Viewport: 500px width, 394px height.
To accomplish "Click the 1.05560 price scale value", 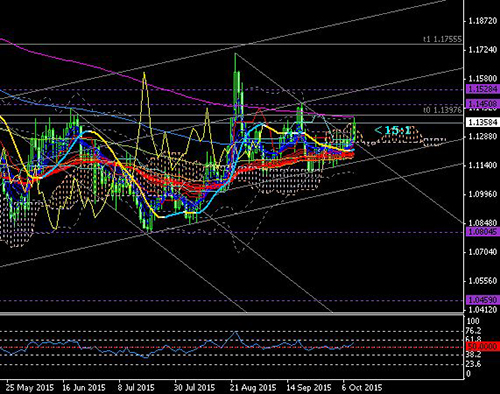I will [x=483, y=281].
